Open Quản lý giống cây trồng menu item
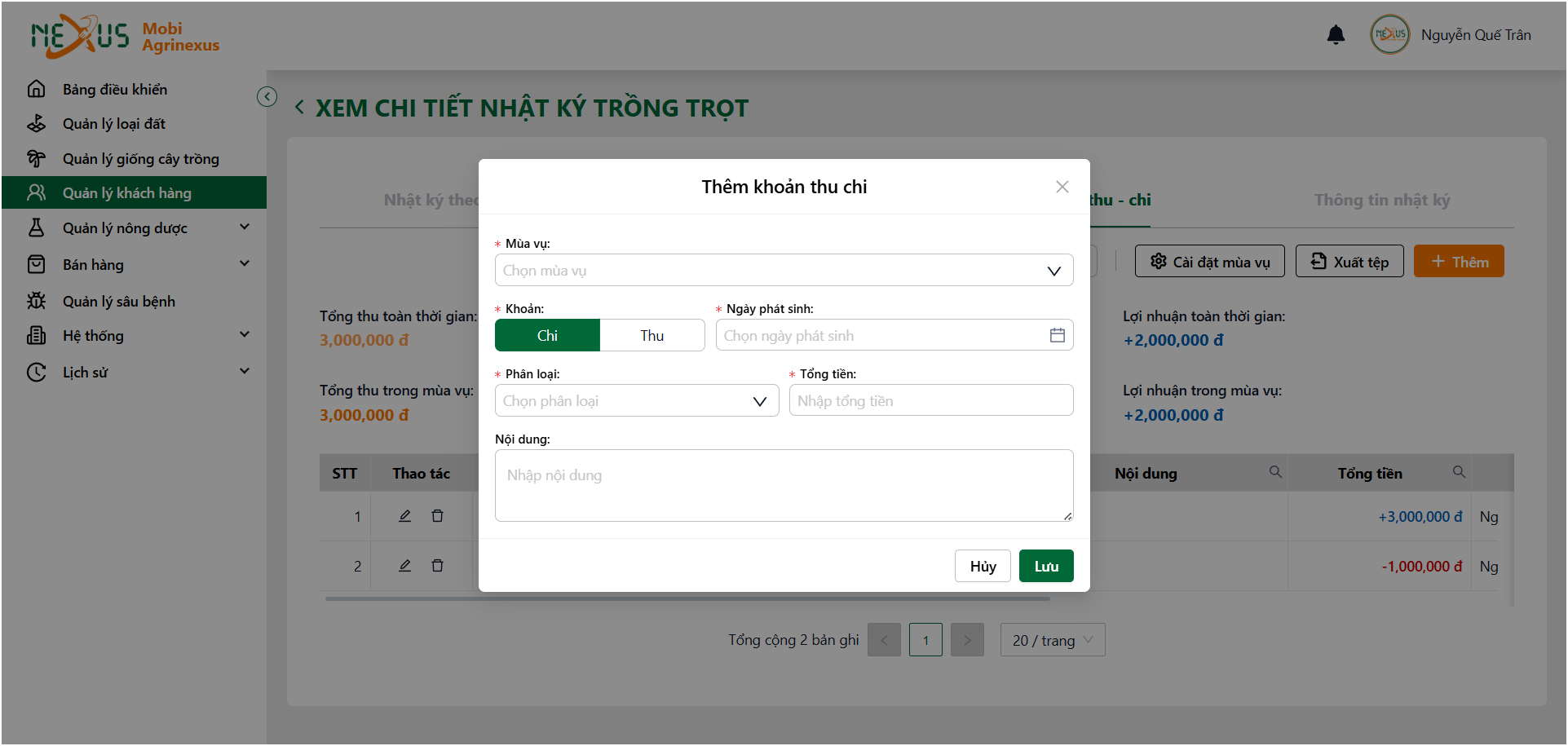This screenshot has width=1568, height=746. (134, 158)
